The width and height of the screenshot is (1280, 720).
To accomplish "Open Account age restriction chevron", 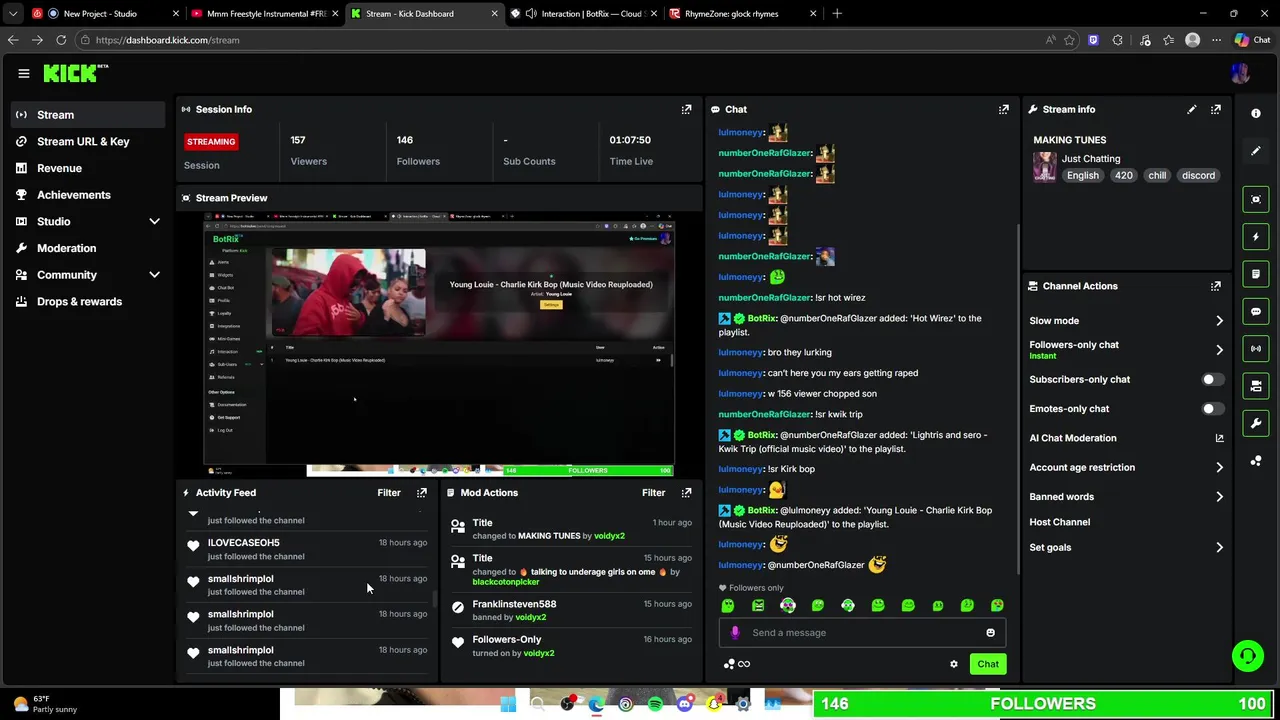I will tap(1219, 467).
